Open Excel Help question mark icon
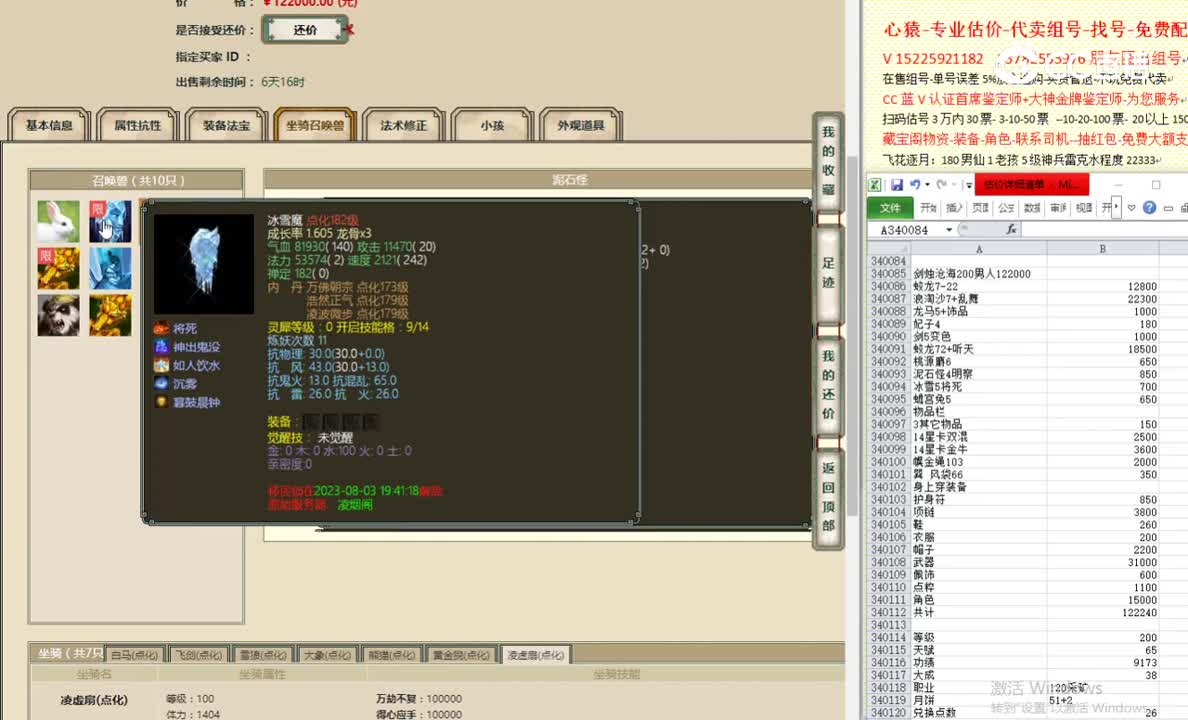1188x720 pixels. [x=1147, y=208]
